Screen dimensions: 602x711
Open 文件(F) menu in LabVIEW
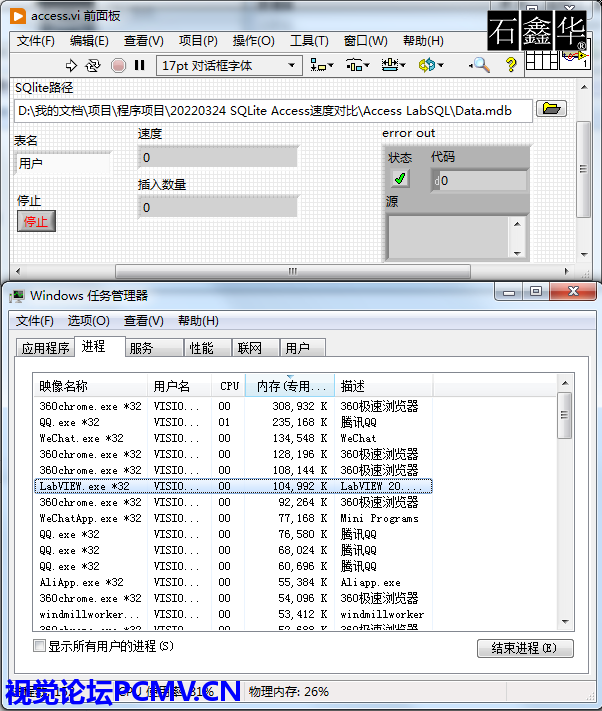coord(36,41)
